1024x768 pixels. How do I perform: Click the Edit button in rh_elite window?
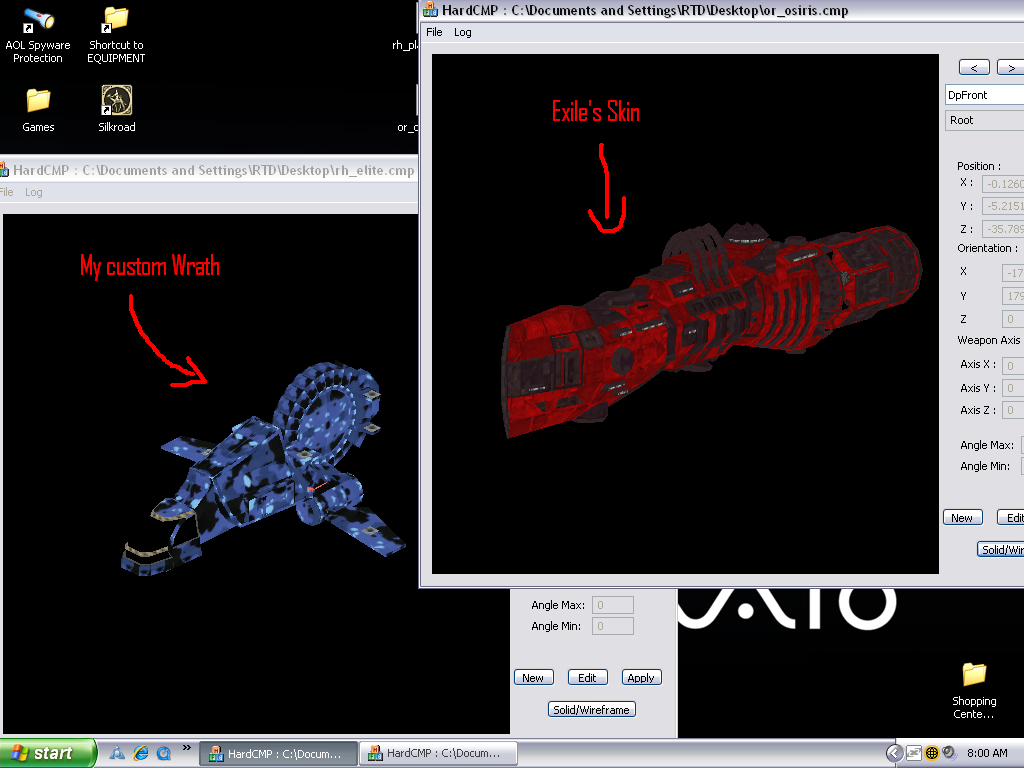coord(587,677)
